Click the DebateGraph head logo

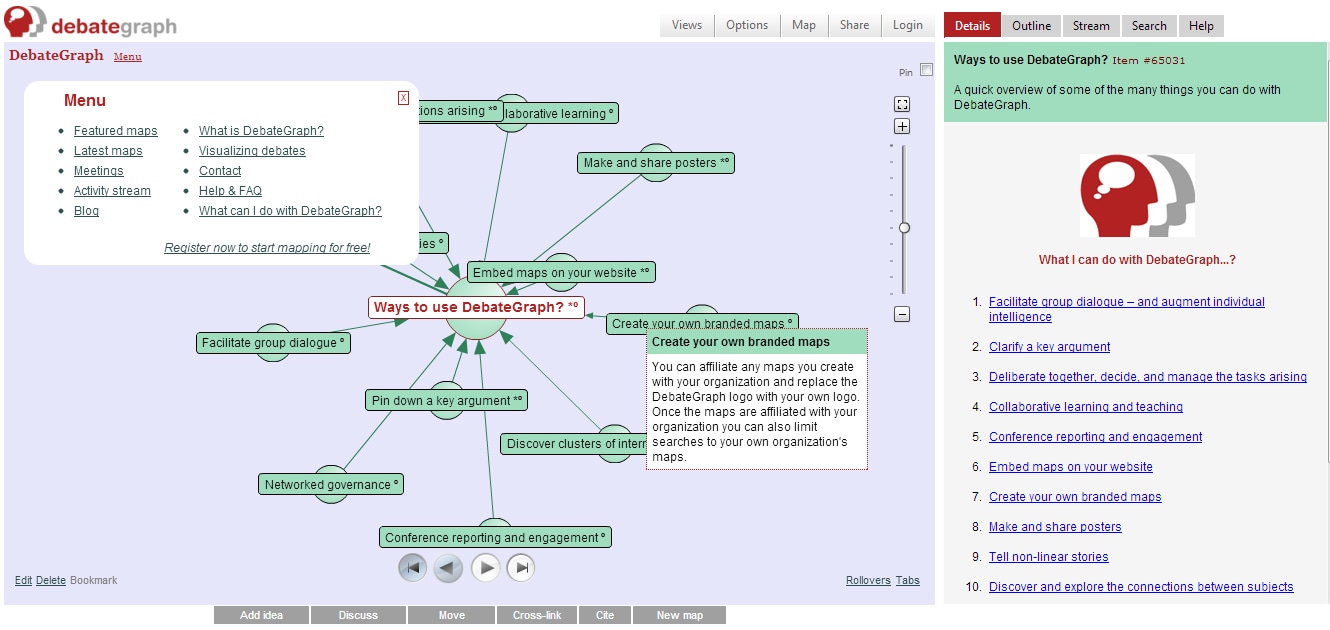(x=25, y=20)
